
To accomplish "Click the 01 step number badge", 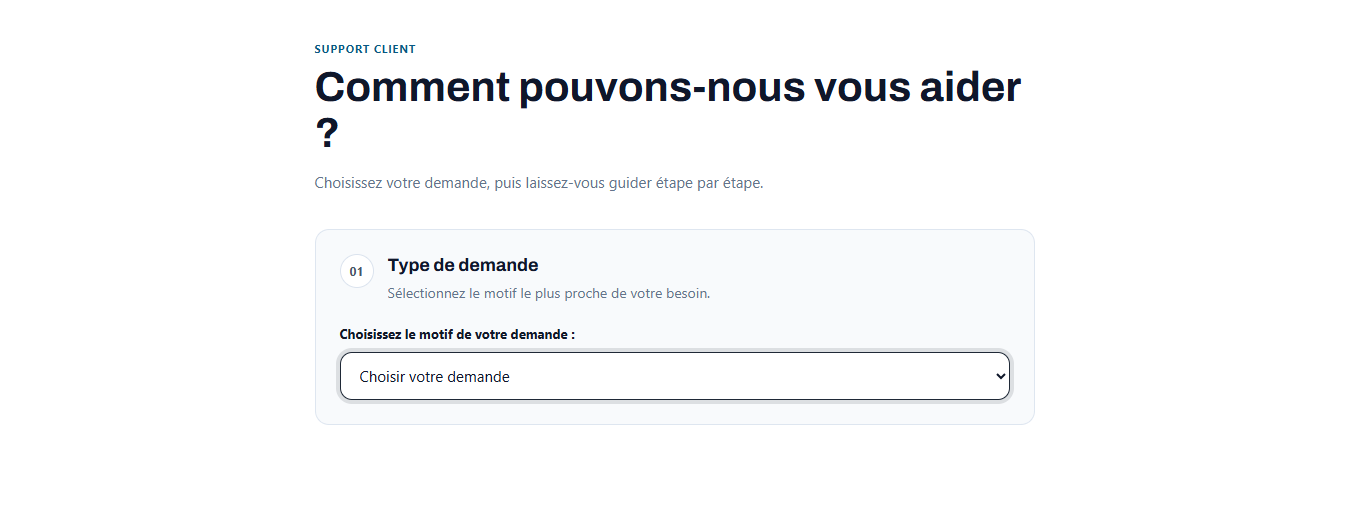I will [x=357, y=271].
